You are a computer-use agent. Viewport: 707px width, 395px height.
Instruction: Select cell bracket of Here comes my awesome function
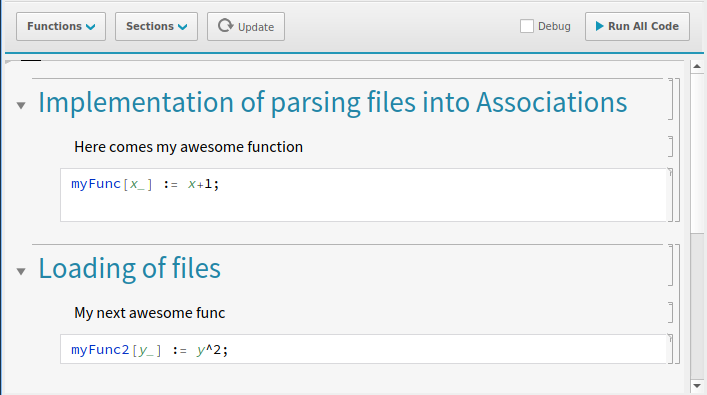coord(670,147)
